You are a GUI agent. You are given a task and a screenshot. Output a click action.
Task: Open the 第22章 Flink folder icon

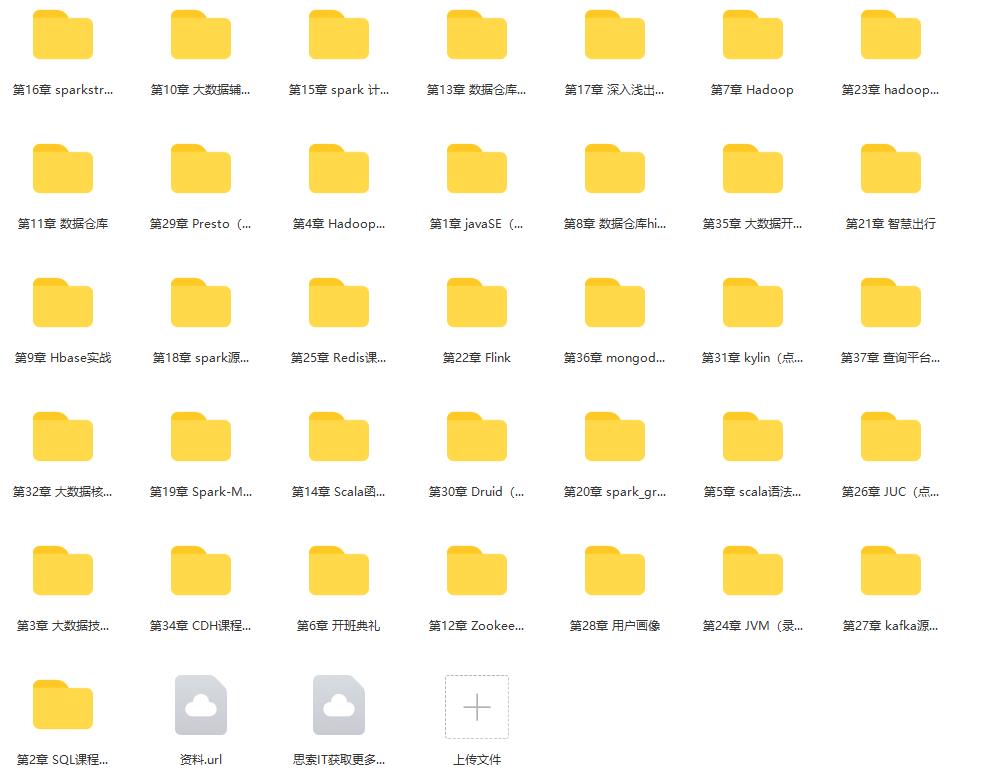click(477, 304)
